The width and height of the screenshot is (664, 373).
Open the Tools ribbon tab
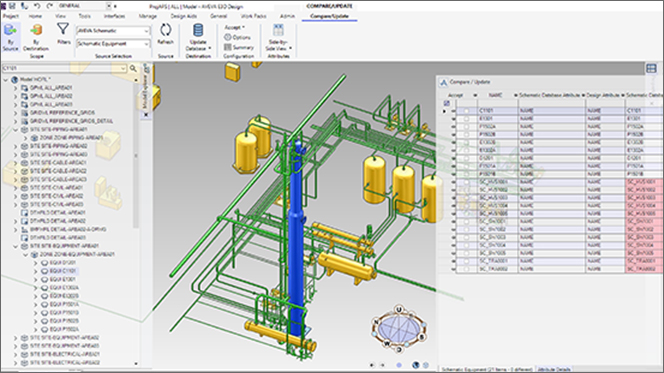coord(85,16)
